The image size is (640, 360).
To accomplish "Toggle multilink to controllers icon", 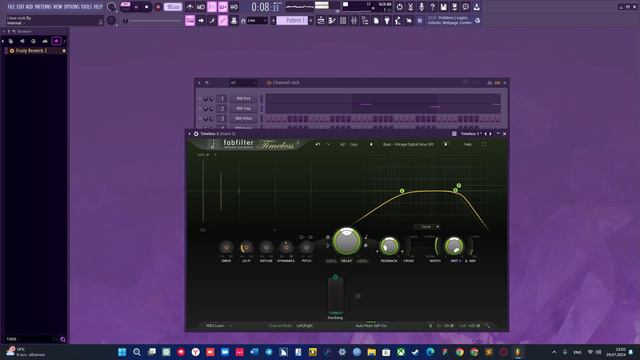I will pyautogui.click(x=223, y=20).
